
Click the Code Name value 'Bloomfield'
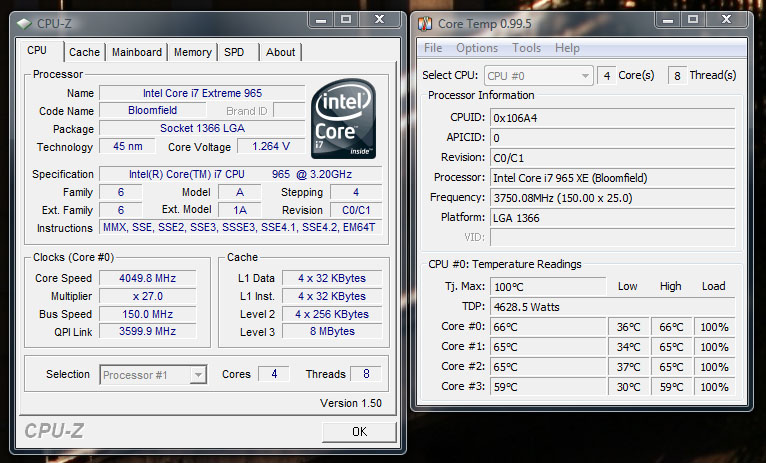[x=152, y=110]
